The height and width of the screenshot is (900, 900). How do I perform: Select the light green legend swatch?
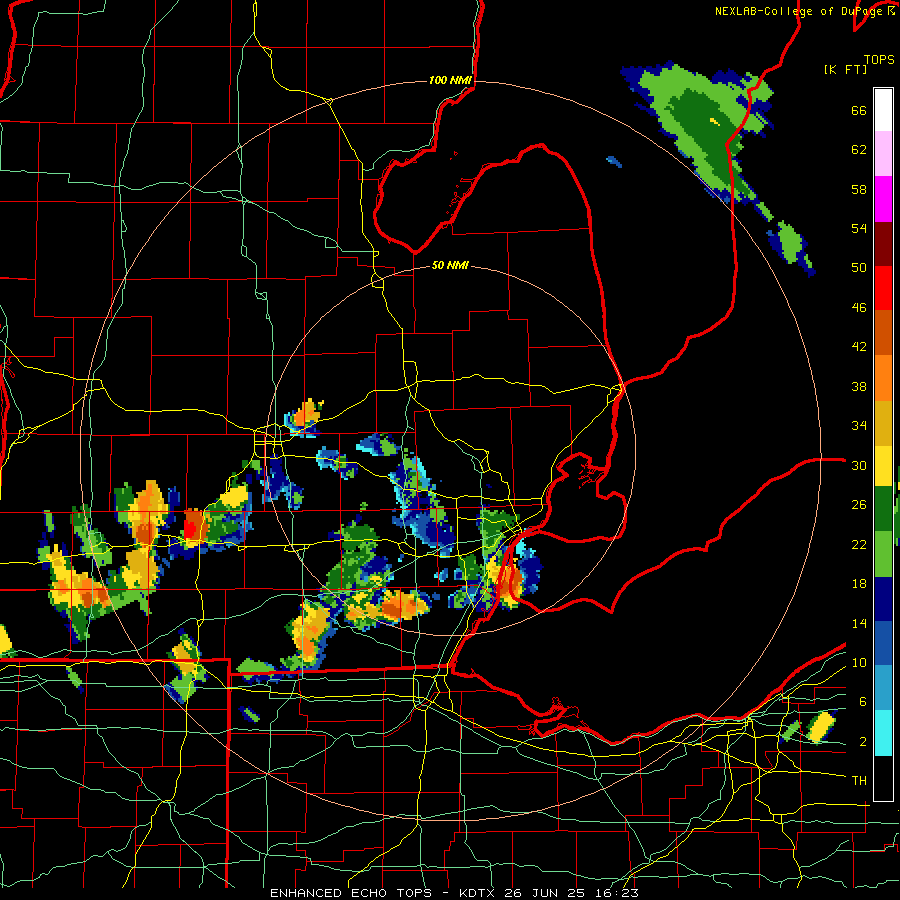tap(883, 554)
